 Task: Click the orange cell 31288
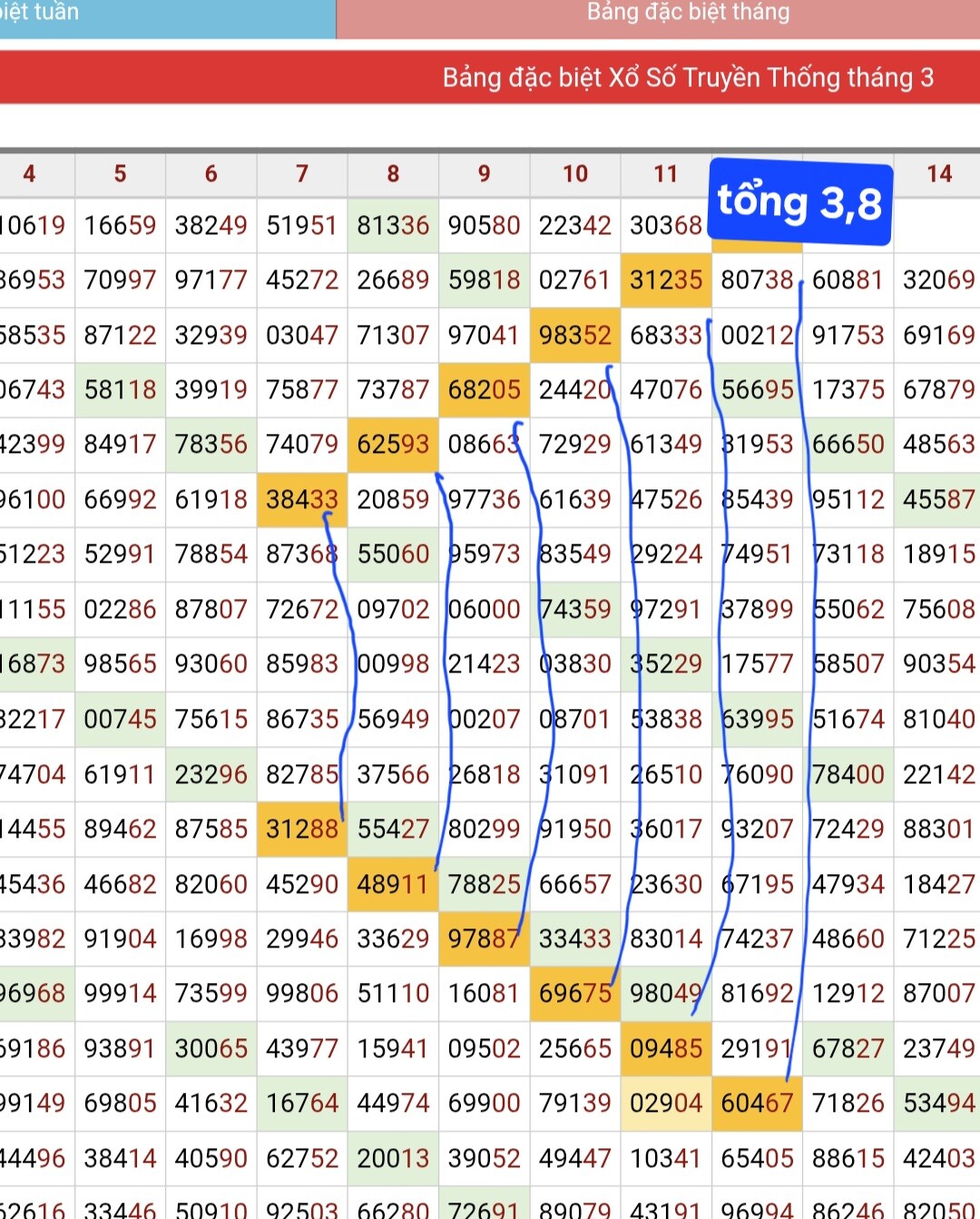tap(301, 829)
